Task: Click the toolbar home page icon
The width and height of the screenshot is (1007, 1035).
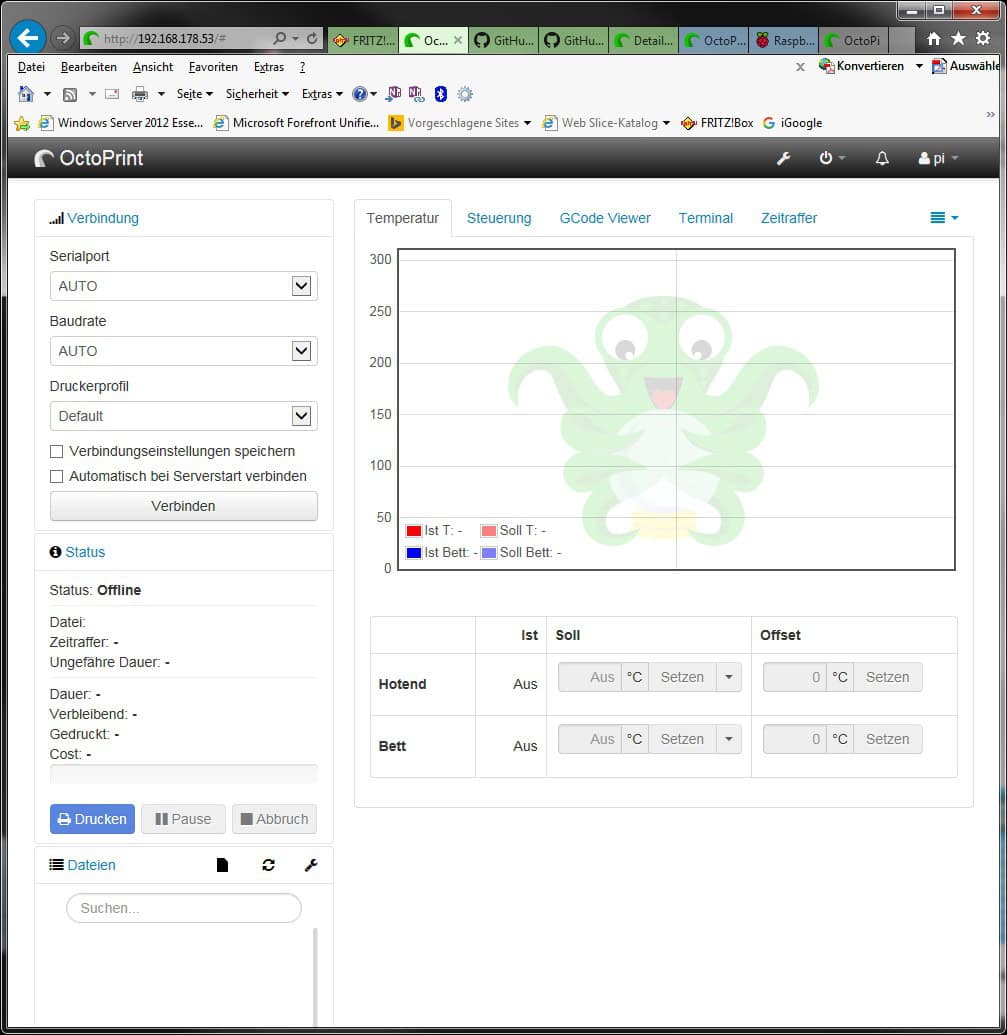Action: tap(26, 94)
